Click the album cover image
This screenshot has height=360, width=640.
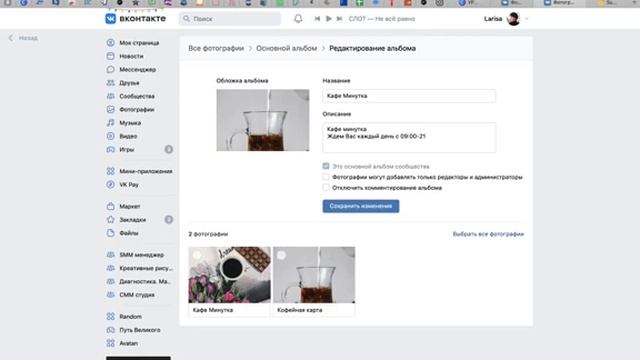click(x=263, y=120)
